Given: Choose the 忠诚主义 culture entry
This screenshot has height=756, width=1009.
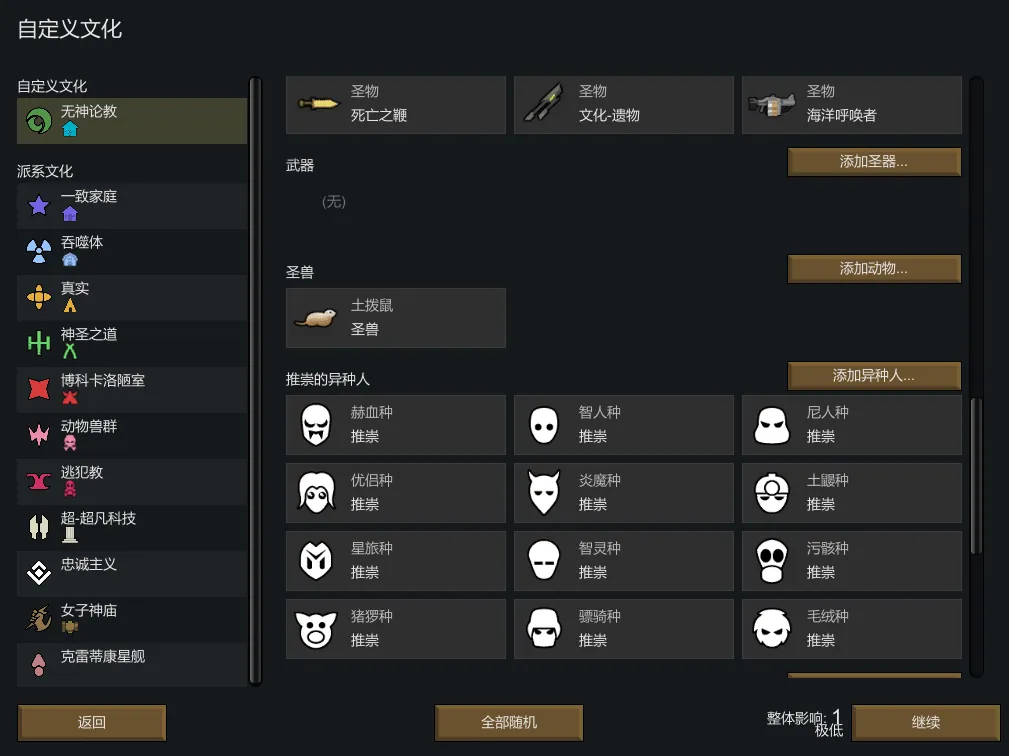Looking at the screenshot, I should pyautogui.click(x=132, y=573).
